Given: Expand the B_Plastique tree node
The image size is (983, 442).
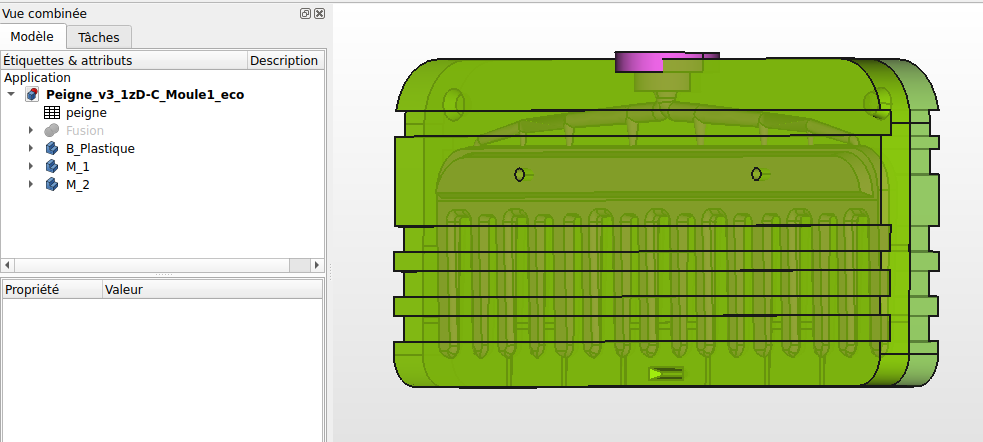Looking at the screenshot, I should [31, 149].
